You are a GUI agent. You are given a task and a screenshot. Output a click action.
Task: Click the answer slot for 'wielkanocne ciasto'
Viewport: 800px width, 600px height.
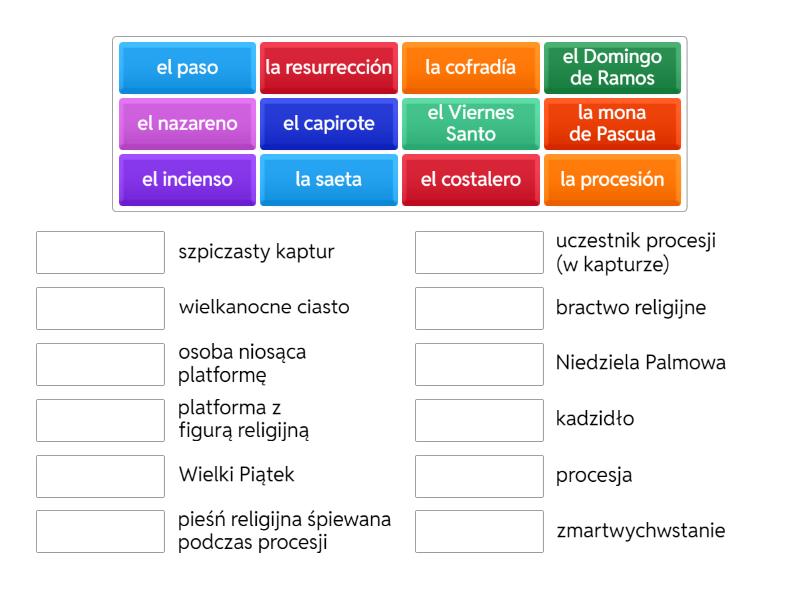[x=101, y=309]
